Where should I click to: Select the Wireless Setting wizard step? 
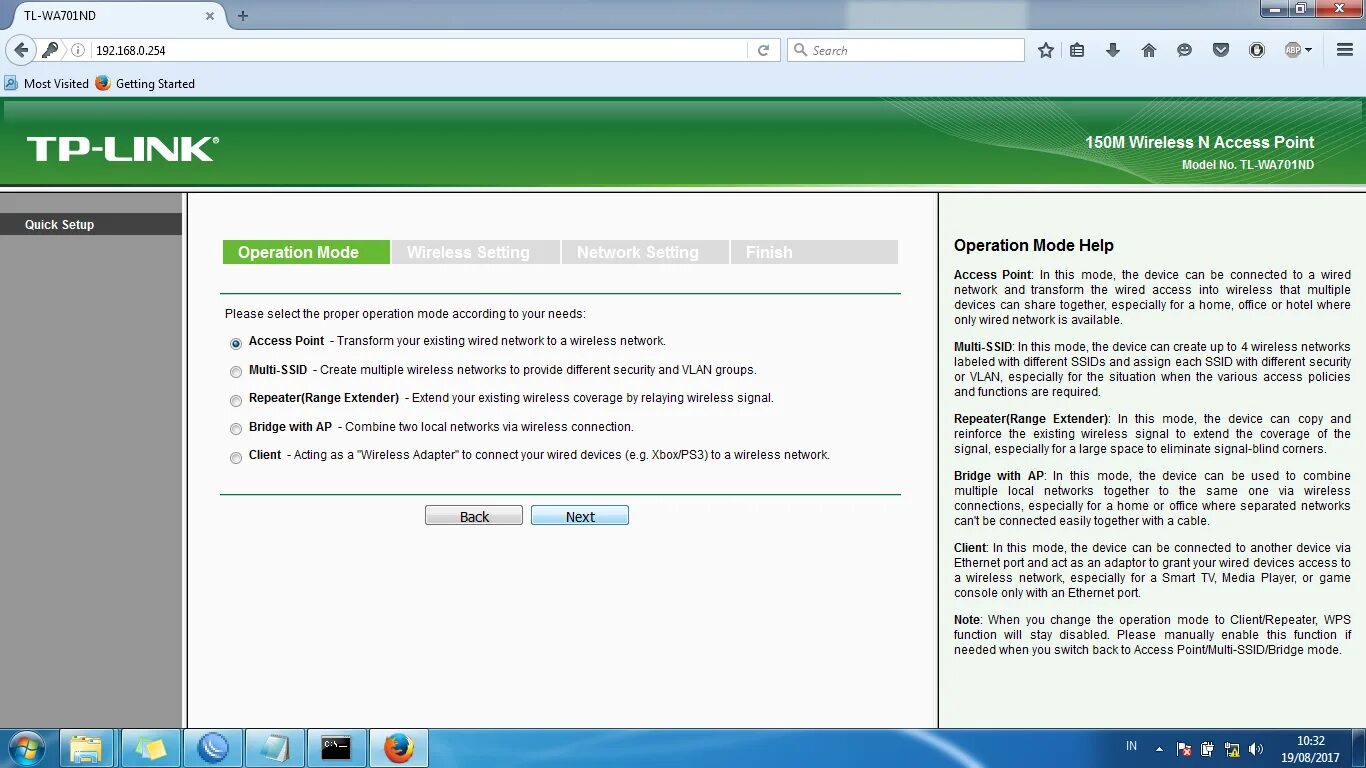pyautogui.click(x=475, y=252)
